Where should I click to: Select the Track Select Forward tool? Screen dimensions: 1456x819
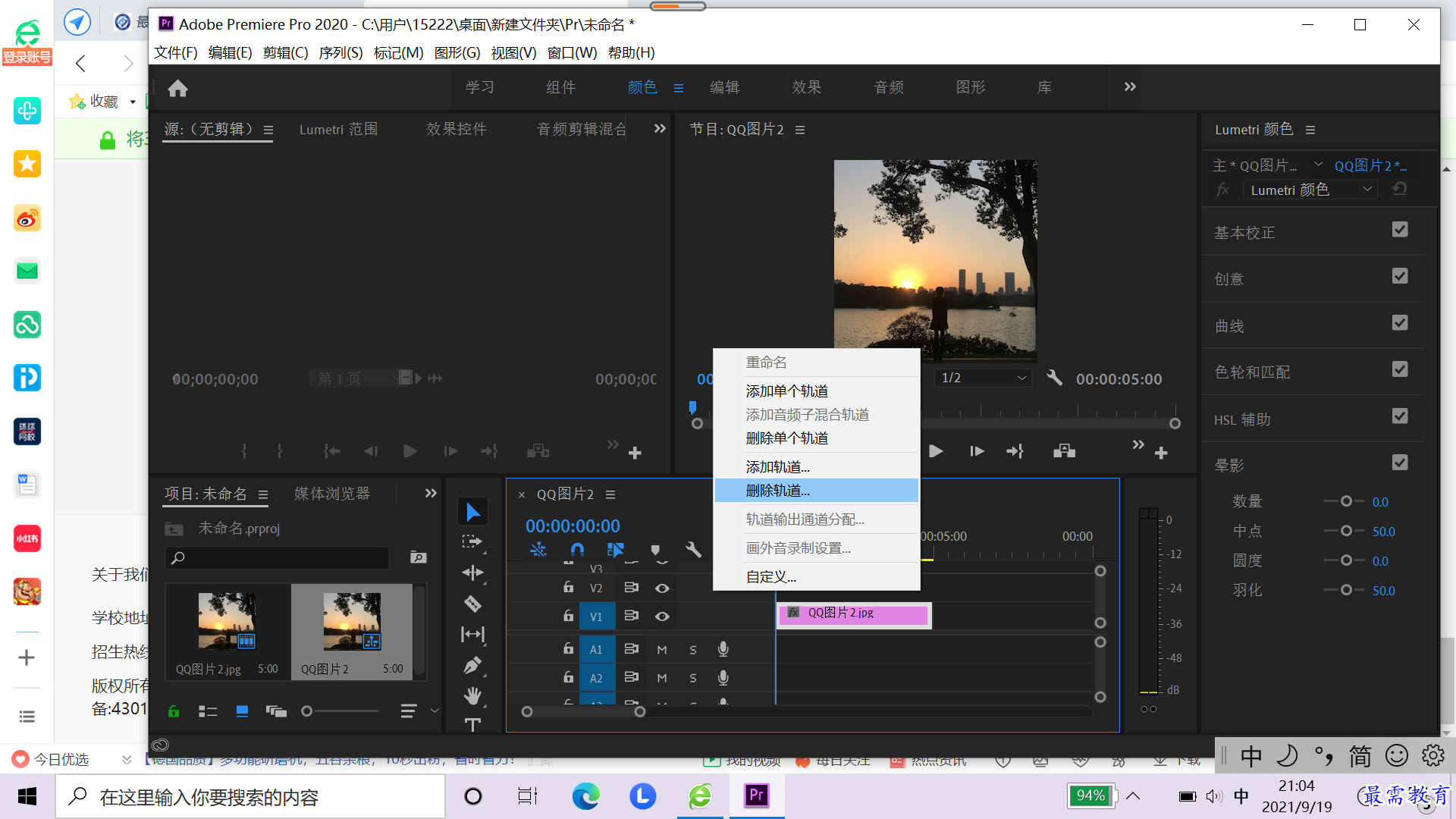pyautogui.click(x=472, y=542)
